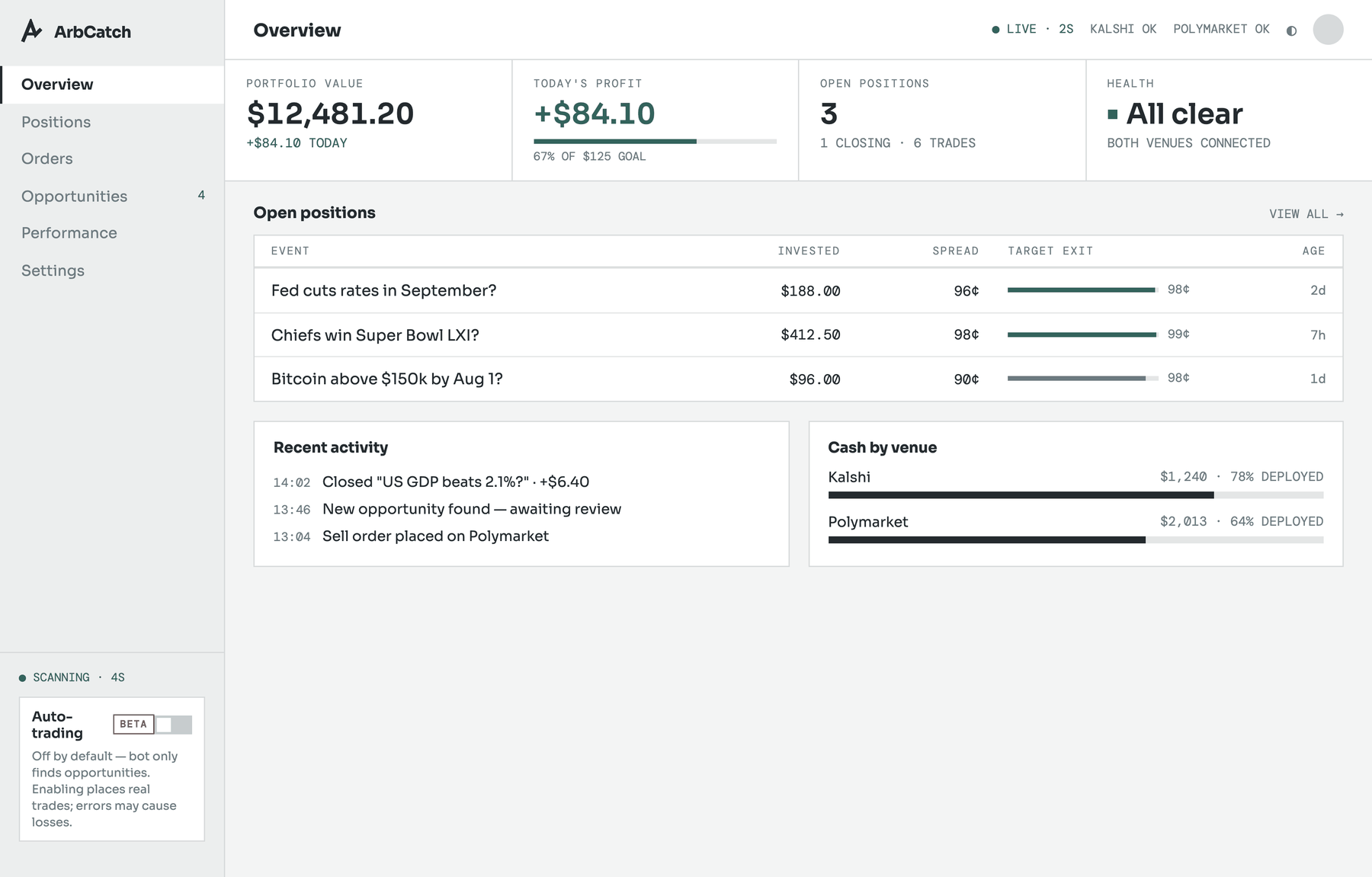Sort by the INVESTED column header
Image resolution: width=1372 pixels, height=877 pixels.
tap(809, 251)
